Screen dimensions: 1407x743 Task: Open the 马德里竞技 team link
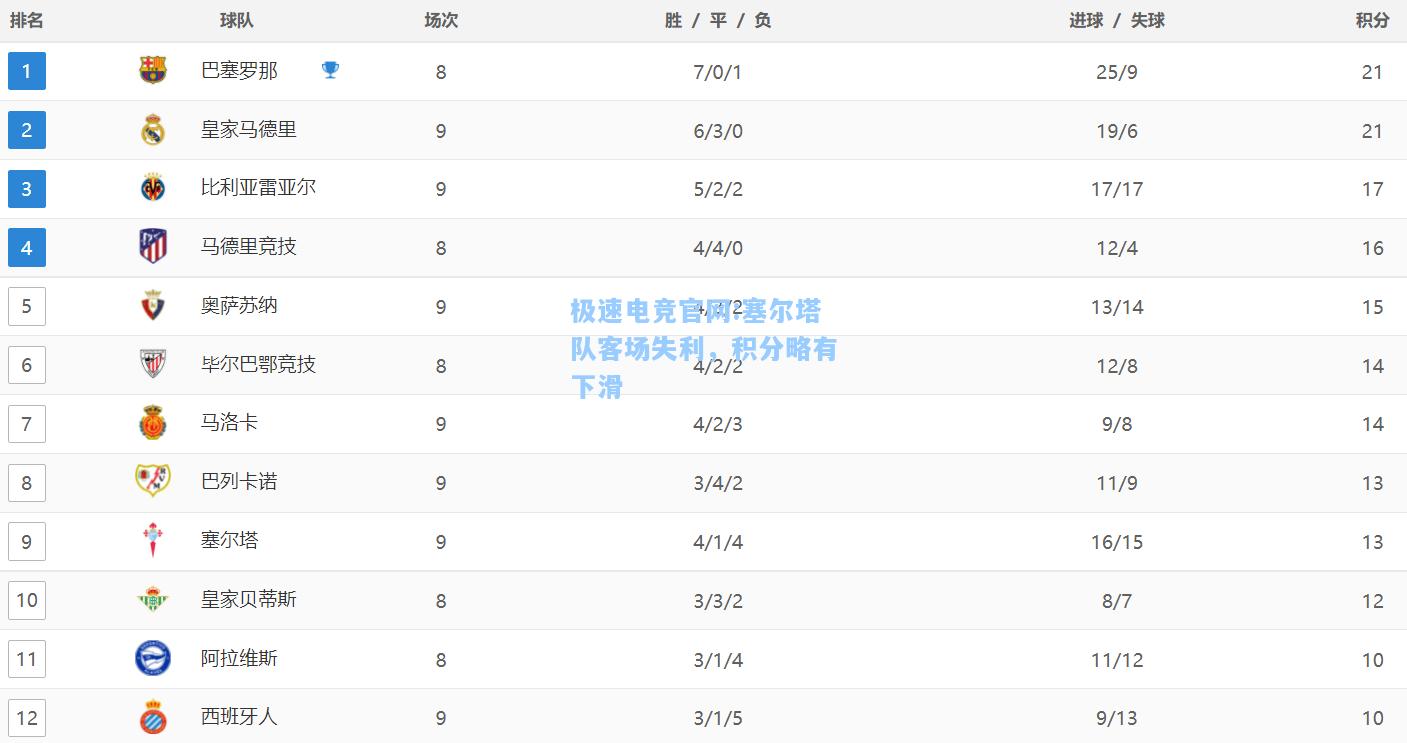(249, 246)
